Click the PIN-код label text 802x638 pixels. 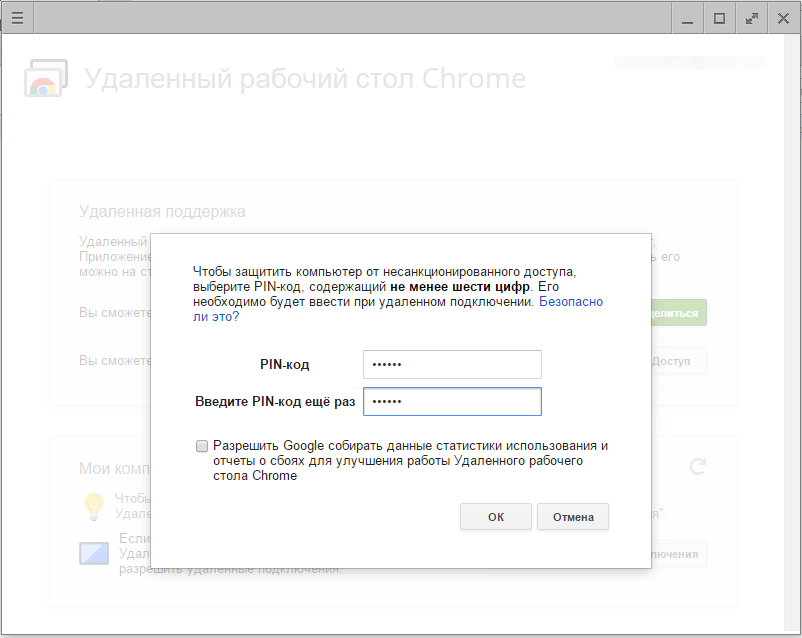pyautogui.click(x=284, y=365)
